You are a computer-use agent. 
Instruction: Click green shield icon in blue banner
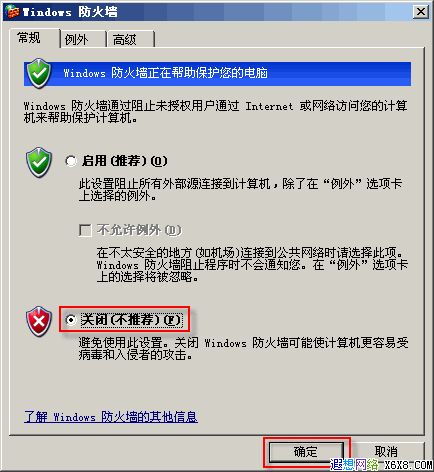(39, 73)
